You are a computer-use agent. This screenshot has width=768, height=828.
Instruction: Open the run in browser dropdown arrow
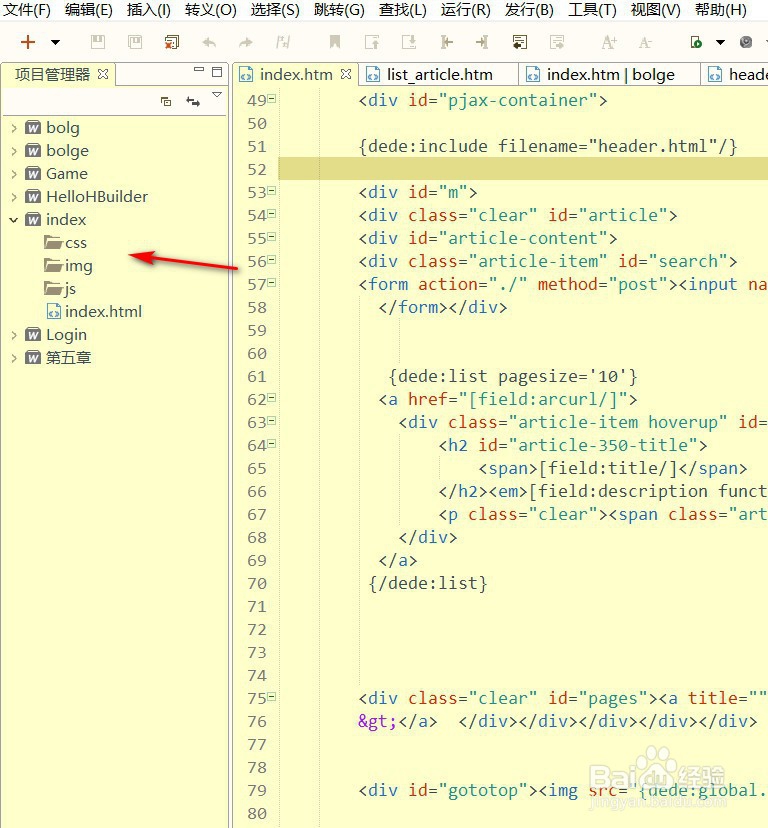tap(720, 42)
